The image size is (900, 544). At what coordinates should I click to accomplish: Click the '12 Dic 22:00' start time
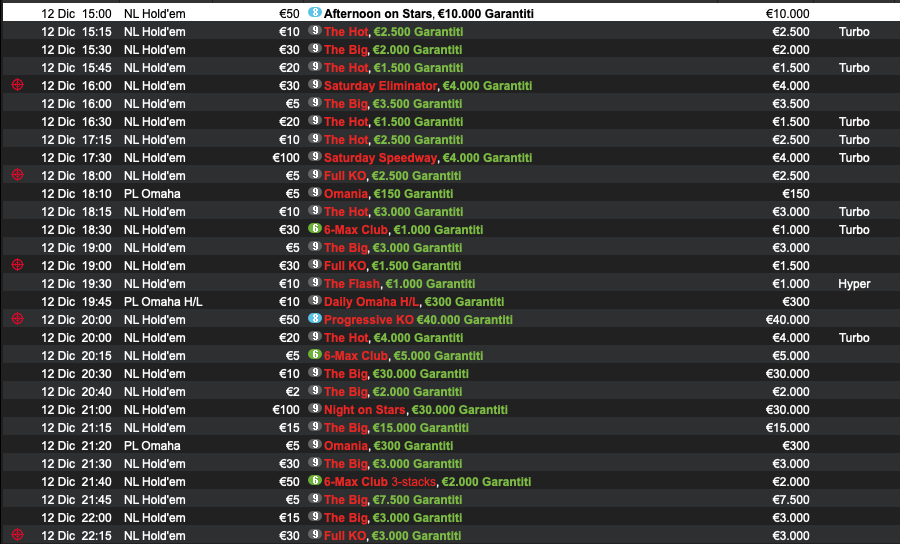pyautogui.click(x=76, y=518)
